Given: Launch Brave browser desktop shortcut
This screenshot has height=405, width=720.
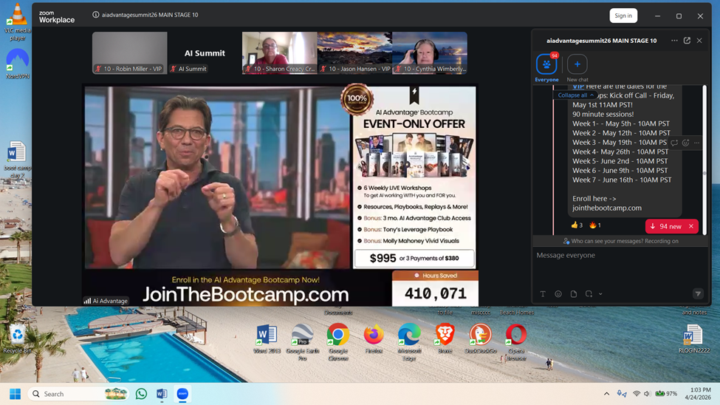Looking at the screenshot, I should [x=444, y=339].
